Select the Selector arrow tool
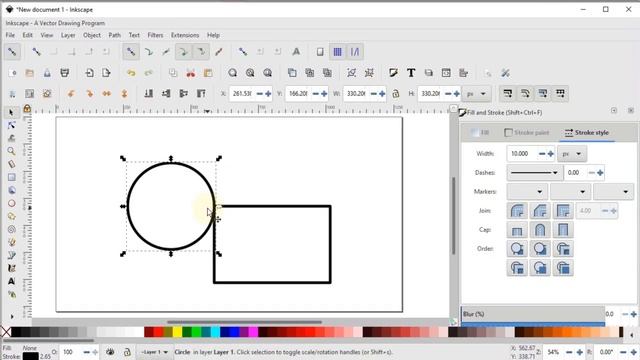 [x=11, y=112]
